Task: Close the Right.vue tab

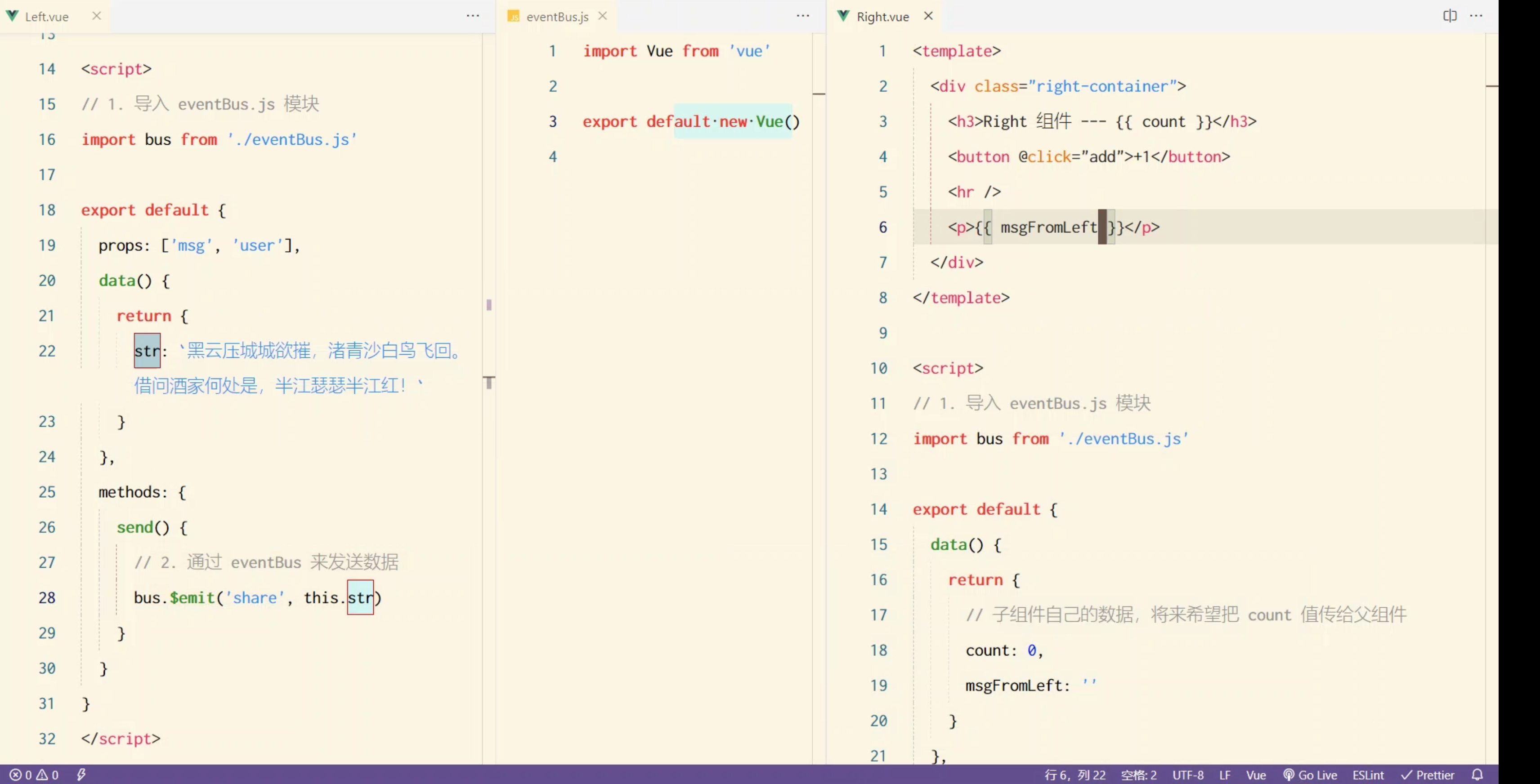Action: (x=928, y=16)
